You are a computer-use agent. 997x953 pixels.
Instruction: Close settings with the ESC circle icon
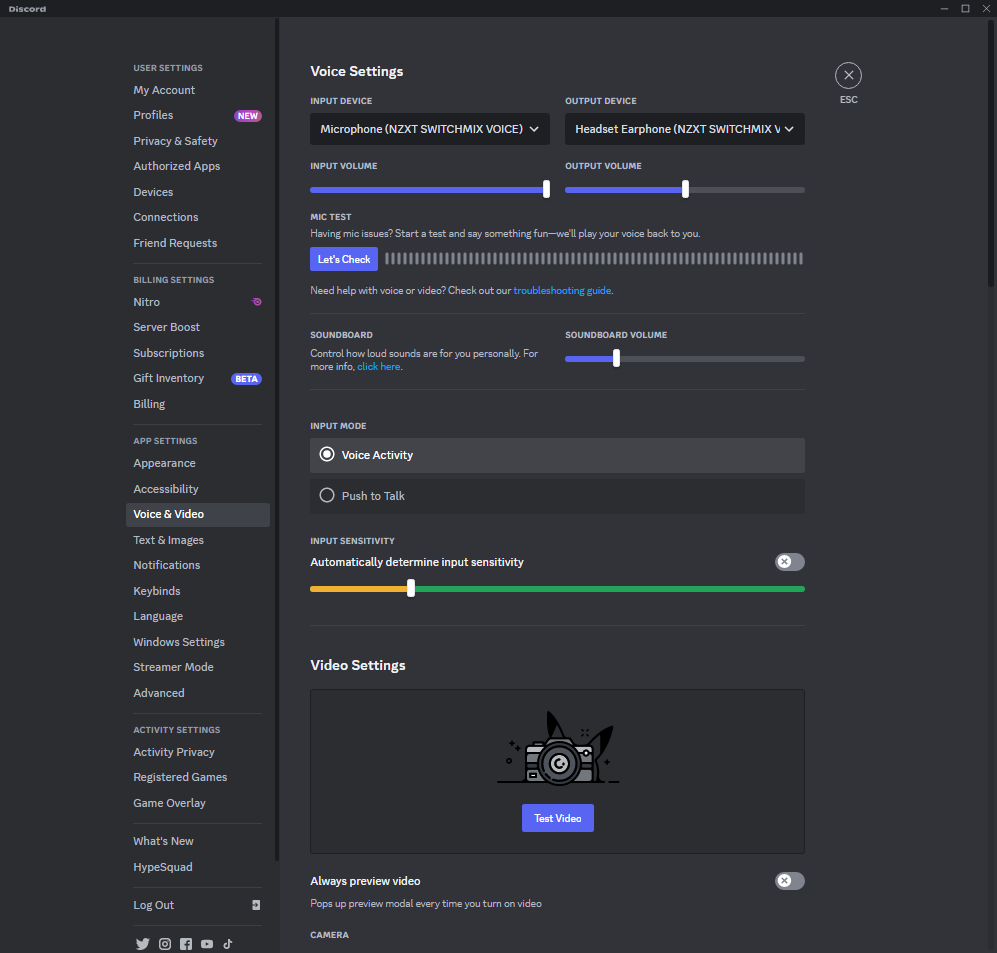(x=848, y=76)
